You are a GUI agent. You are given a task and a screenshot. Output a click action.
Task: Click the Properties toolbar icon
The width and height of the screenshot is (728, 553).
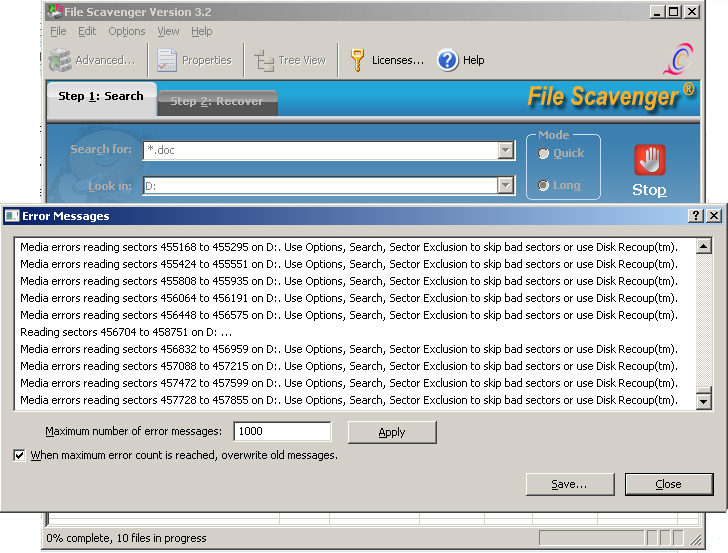click(x=167, y=60)
